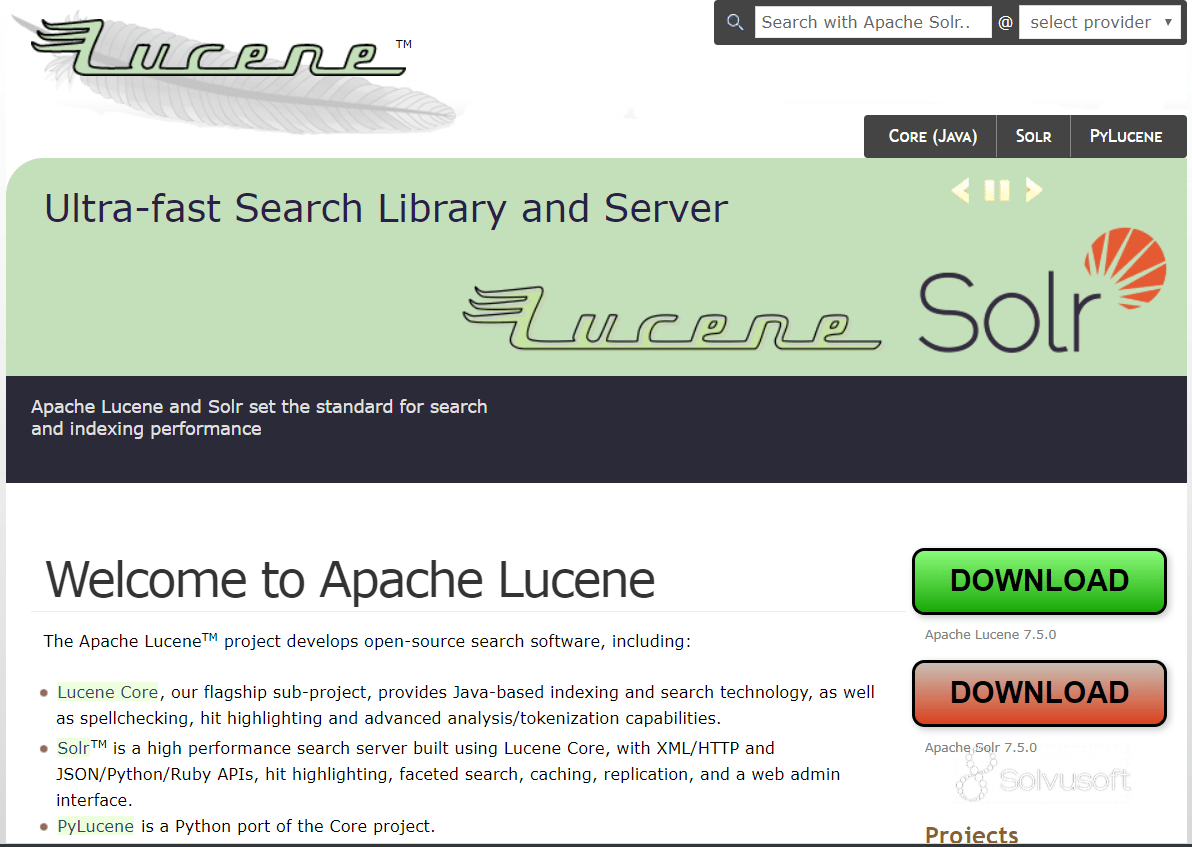Open the Lucene Core link
Image resolution: width=1192 pixels, height=847 pixels.
[x=107, y=691]
